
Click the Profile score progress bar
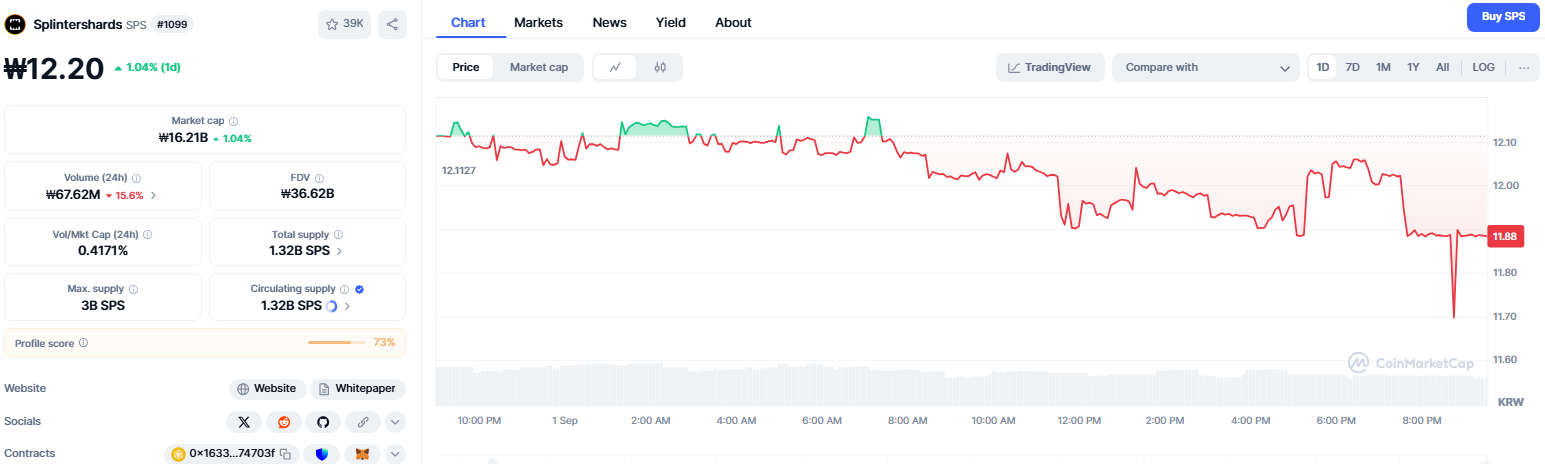[x=337, y=343]
